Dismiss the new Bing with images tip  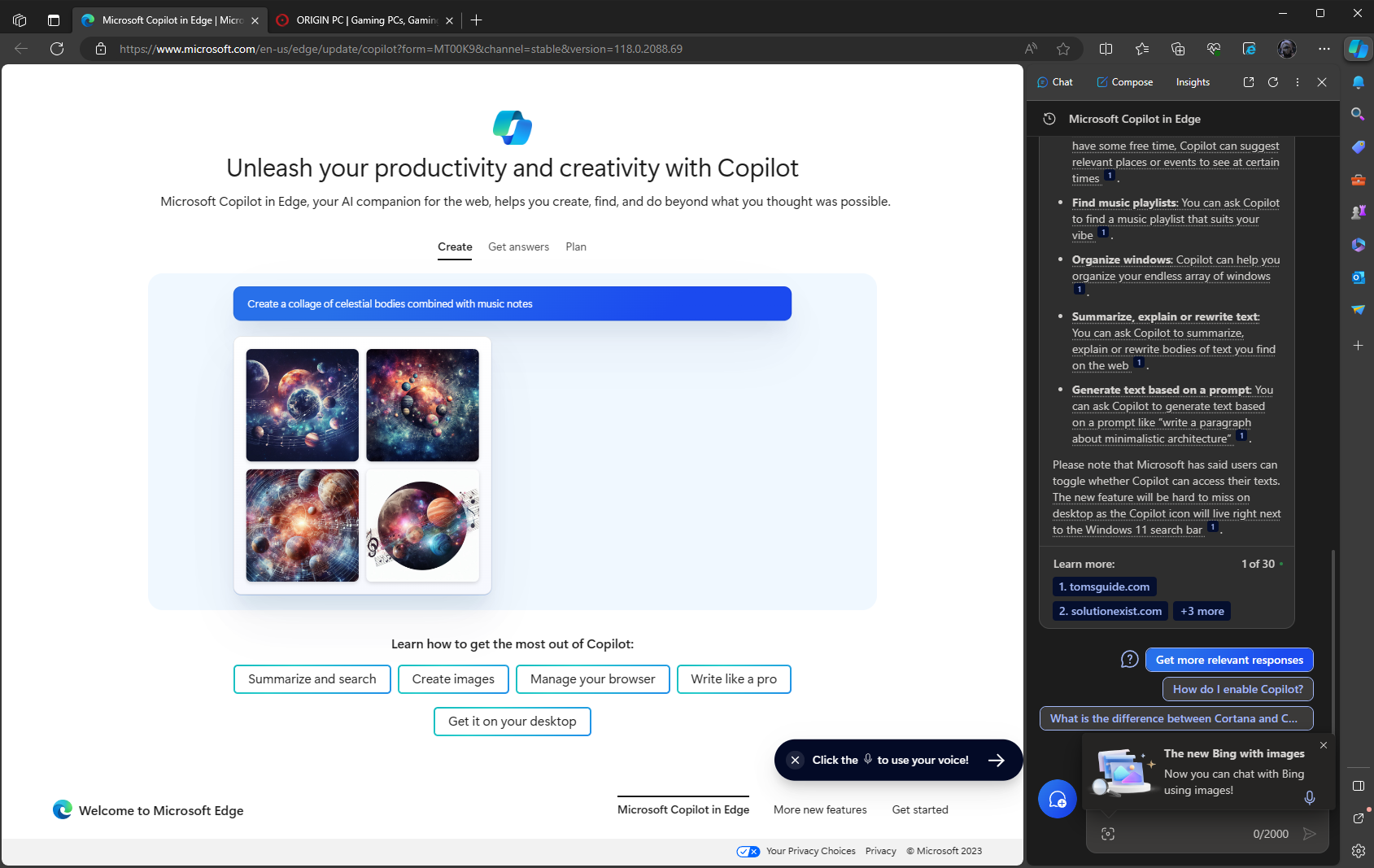1324,745
